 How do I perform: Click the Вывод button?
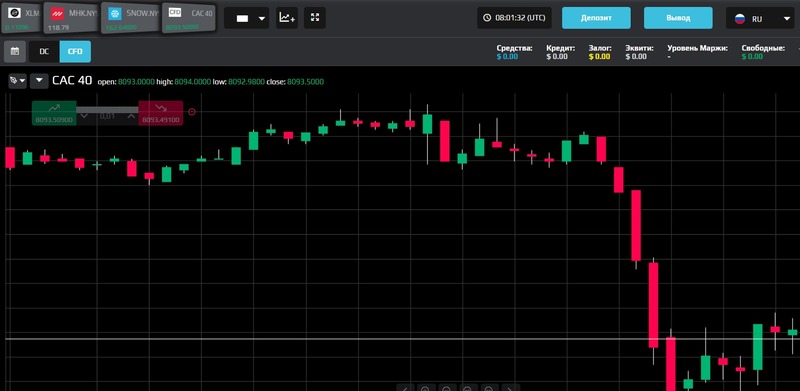pos(678,18)
